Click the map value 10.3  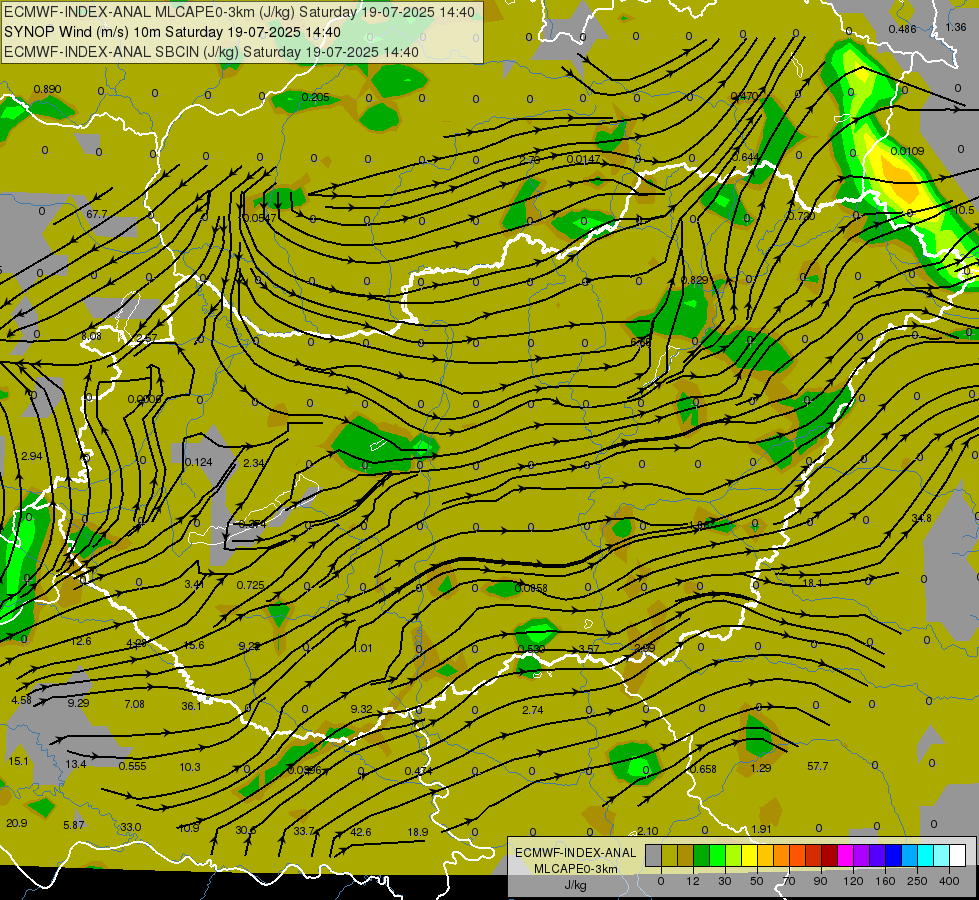(190, 767)
